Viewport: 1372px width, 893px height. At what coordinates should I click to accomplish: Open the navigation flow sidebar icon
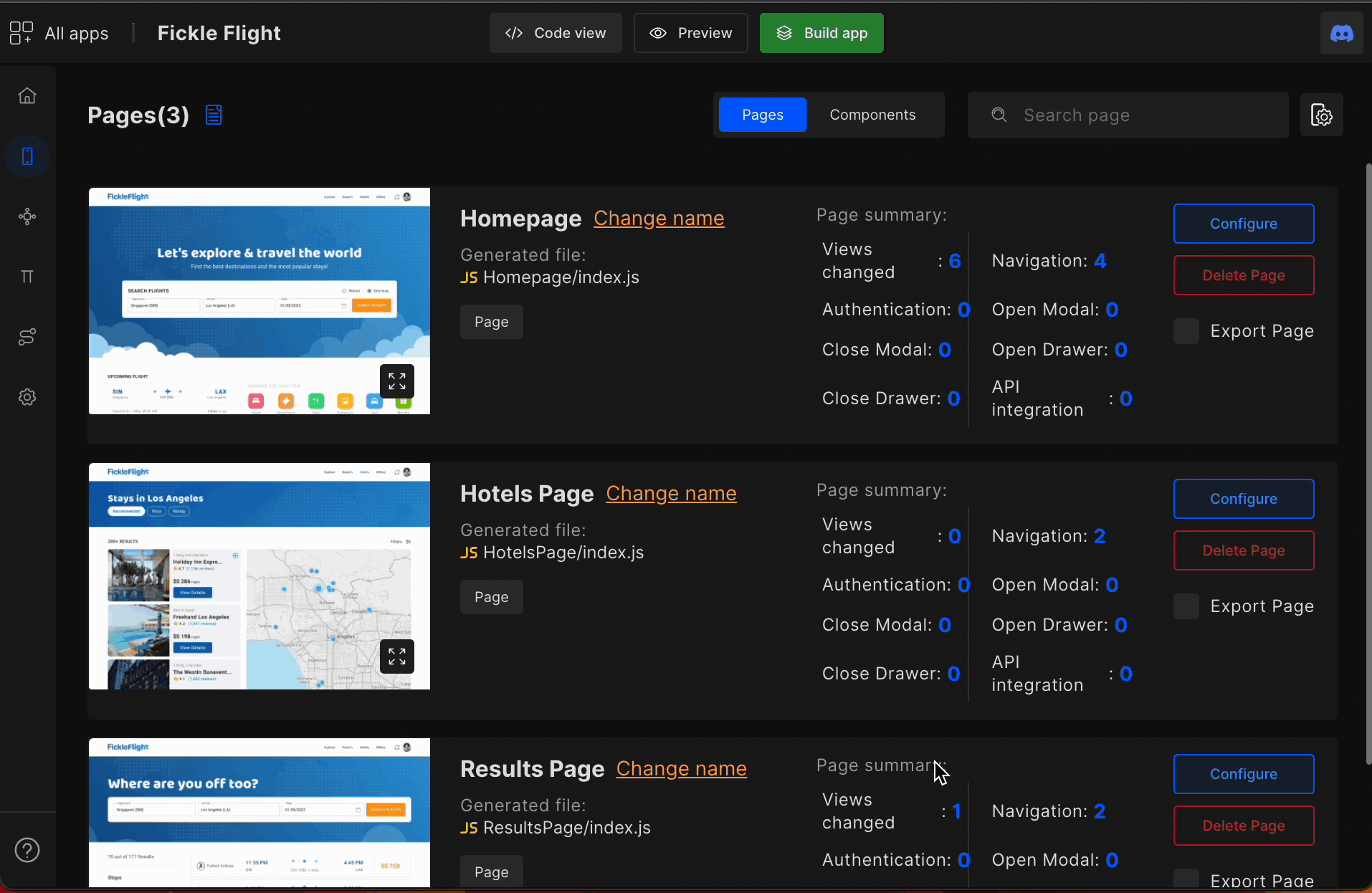click(x=27, y=337)
